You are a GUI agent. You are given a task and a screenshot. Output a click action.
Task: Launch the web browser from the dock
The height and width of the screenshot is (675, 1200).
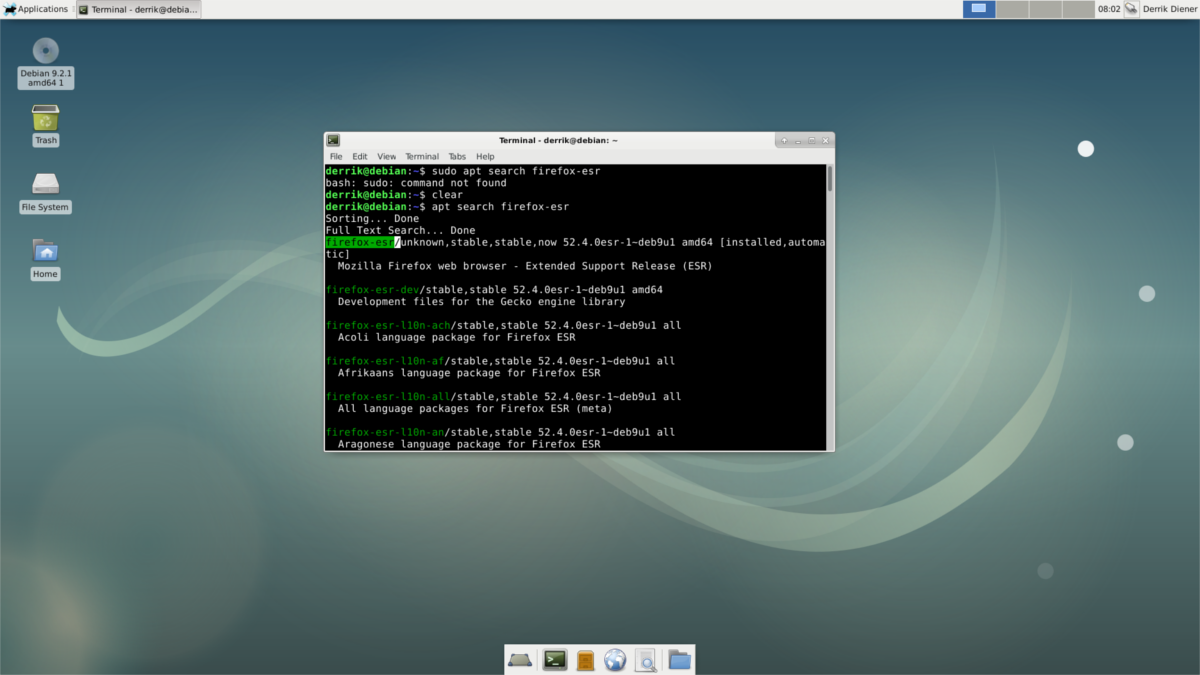[x=614, y=659]
